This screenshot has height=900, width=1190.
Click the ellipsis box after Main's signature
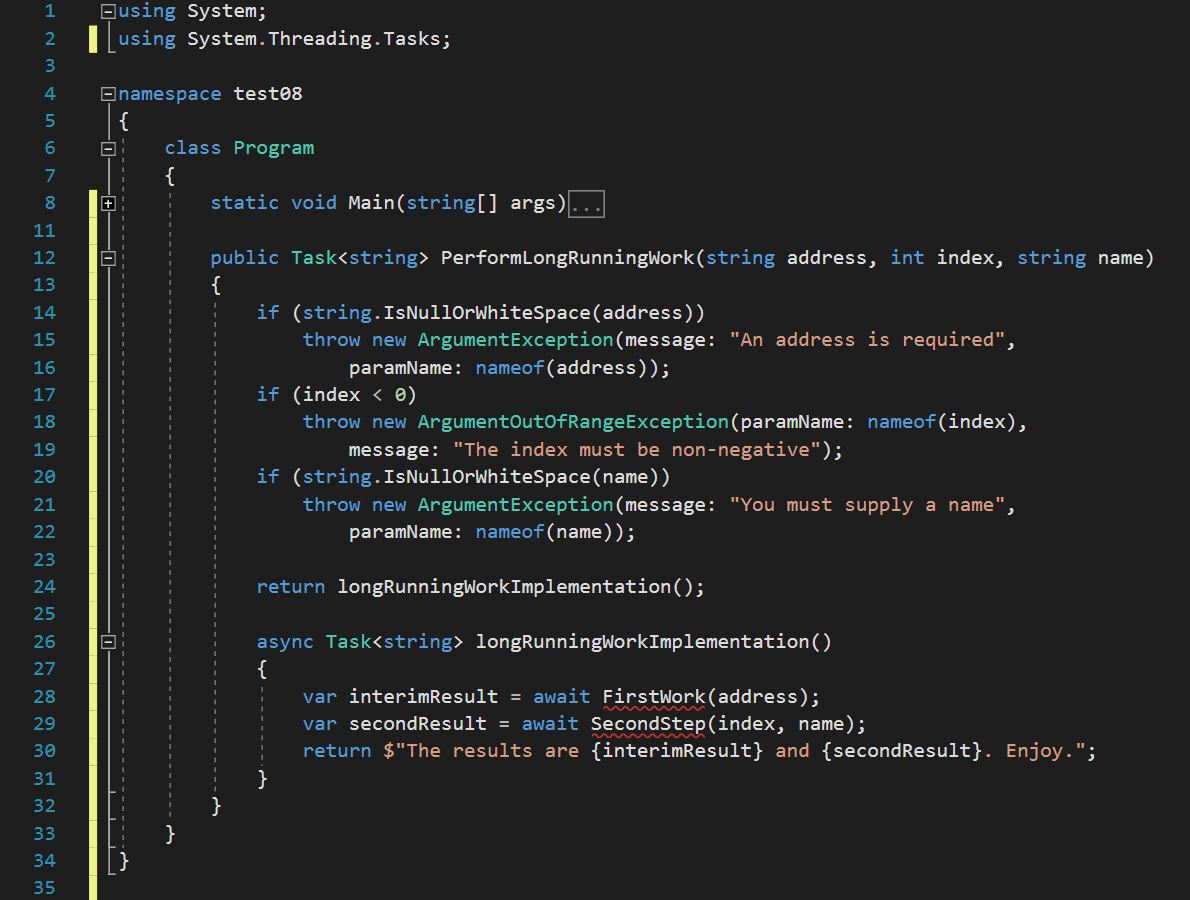[x=586, y=203]
